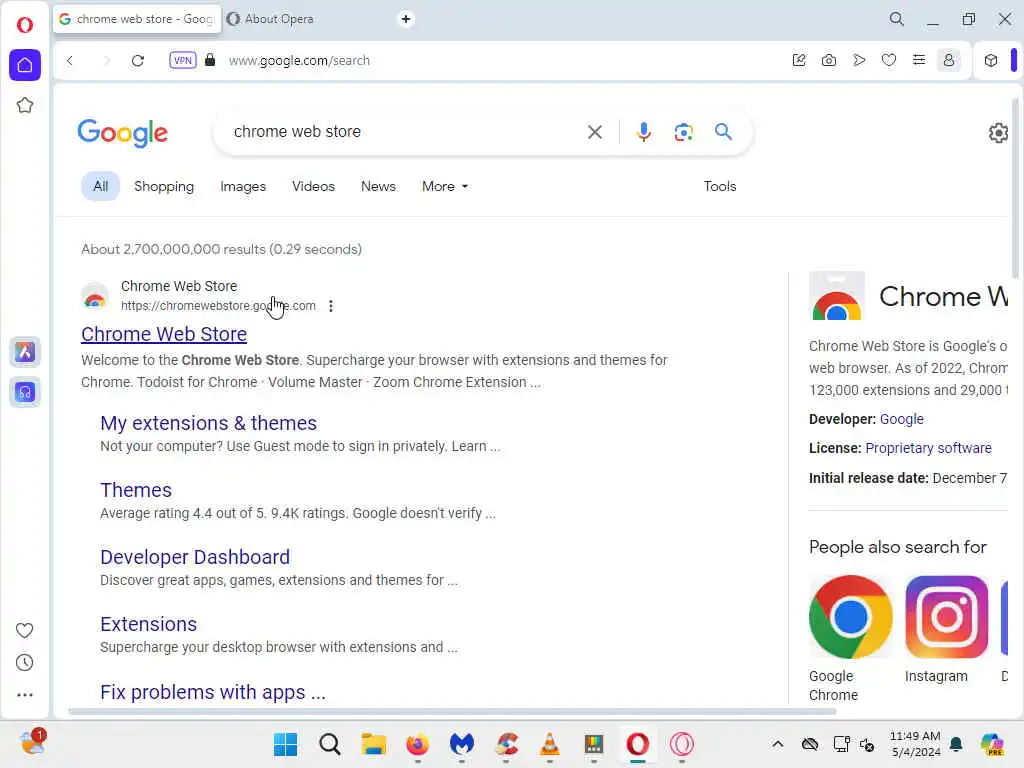This screenshot has height=768, width=1024.
Task: Open the Themes sitelink
Action: [x=136, y=490]
